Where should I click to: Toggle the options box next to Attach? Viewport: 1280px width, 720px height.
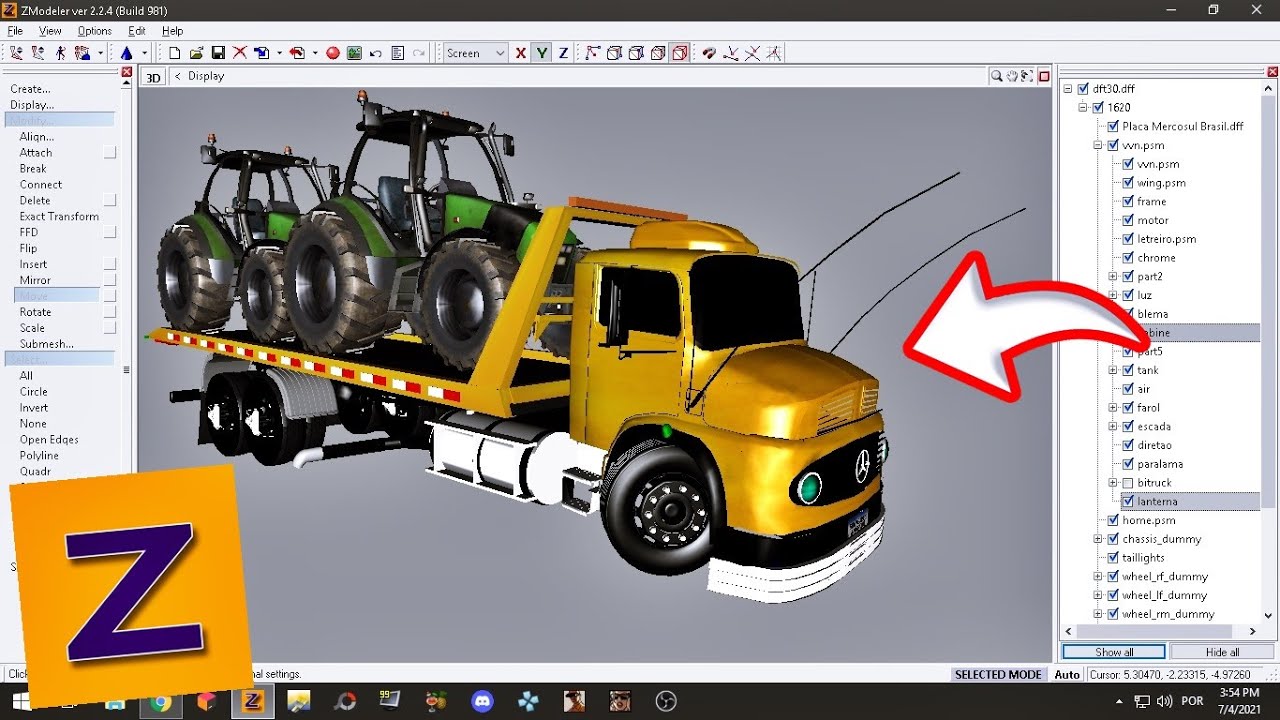[x=110, y=152]
